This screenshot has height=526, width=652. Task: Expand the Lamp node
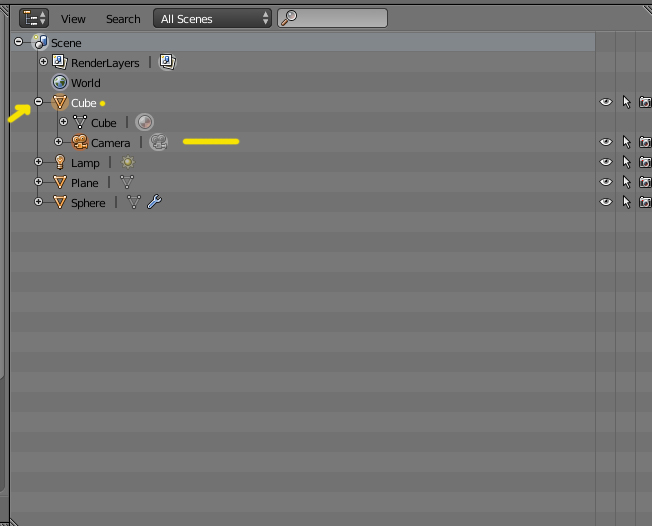point(38,161)
